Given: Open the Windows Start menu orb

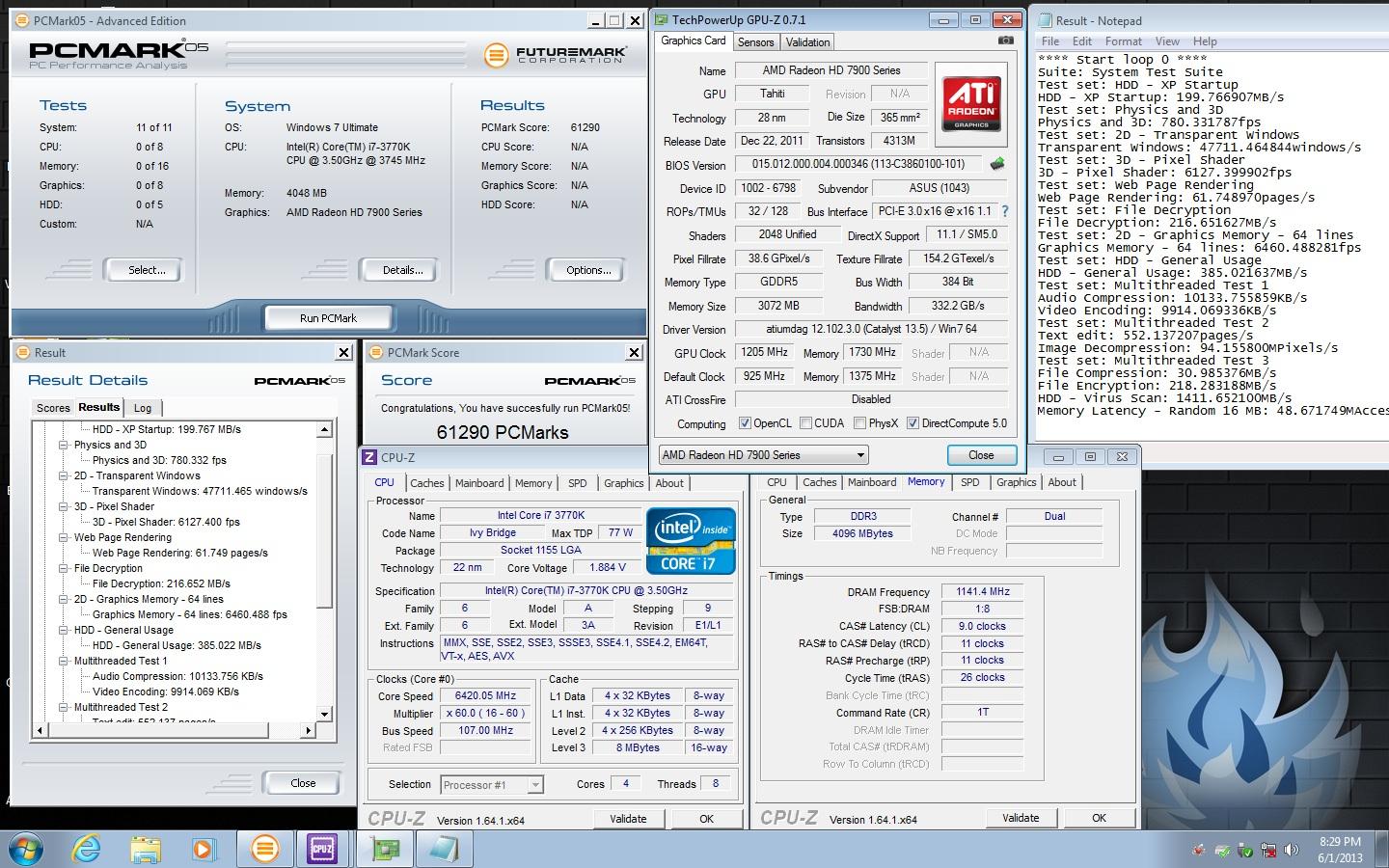Looking at the screenshot, I should point(25,849).
